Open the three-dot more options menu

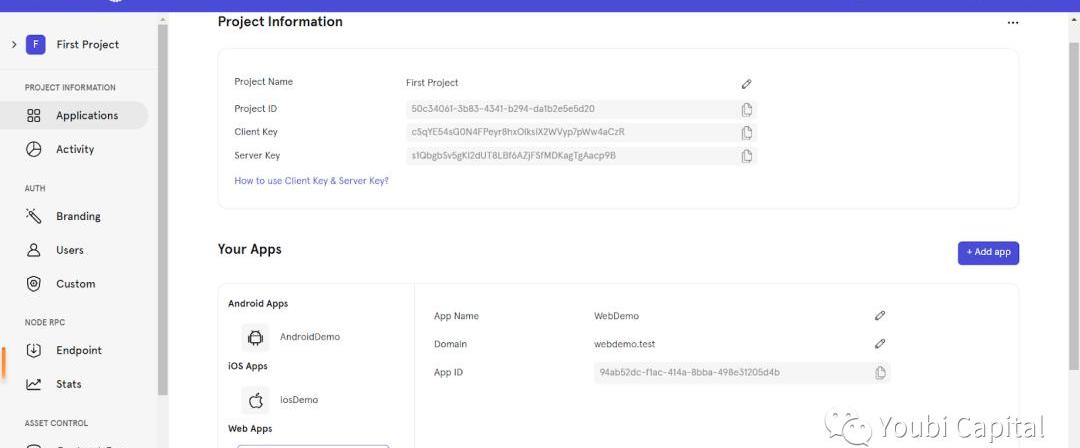click(x=1012, y=23)
